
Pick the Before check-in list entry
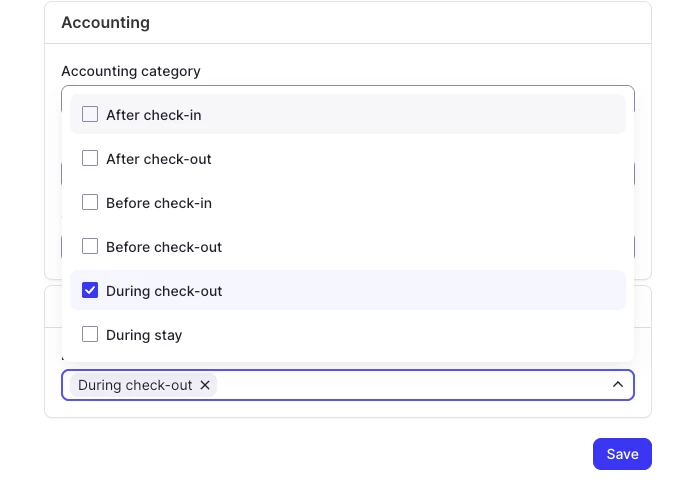coord(159,203)
